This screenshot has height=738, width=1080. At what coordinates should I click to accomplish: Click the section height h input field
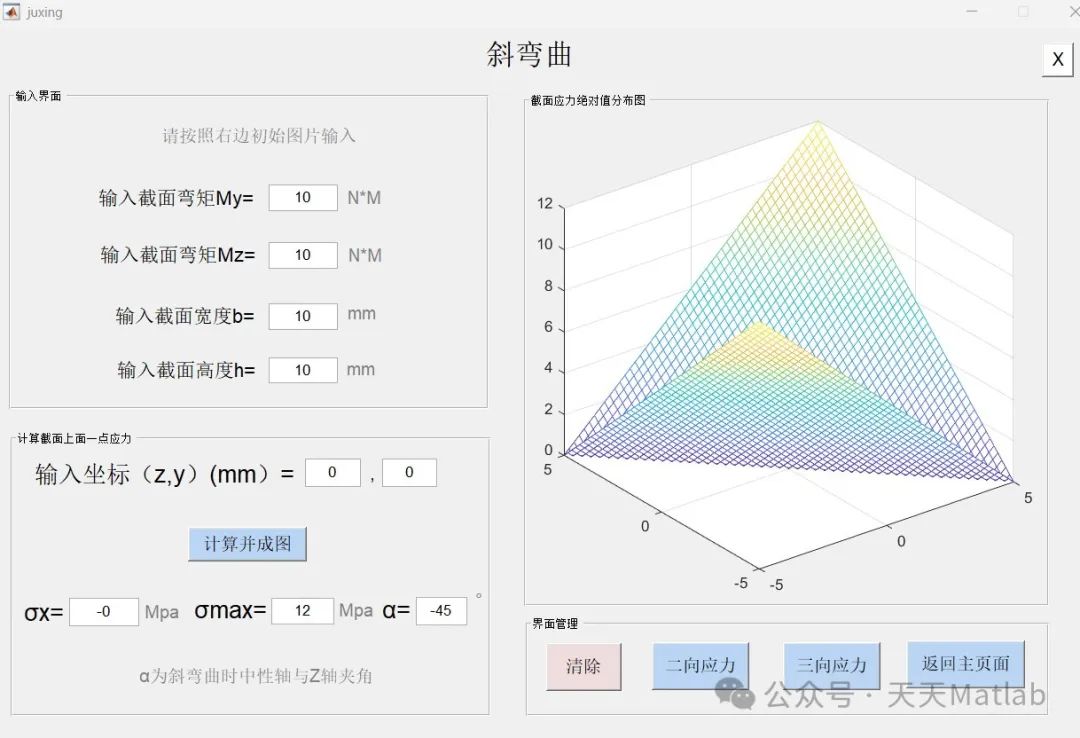click(x=303, y=370)
